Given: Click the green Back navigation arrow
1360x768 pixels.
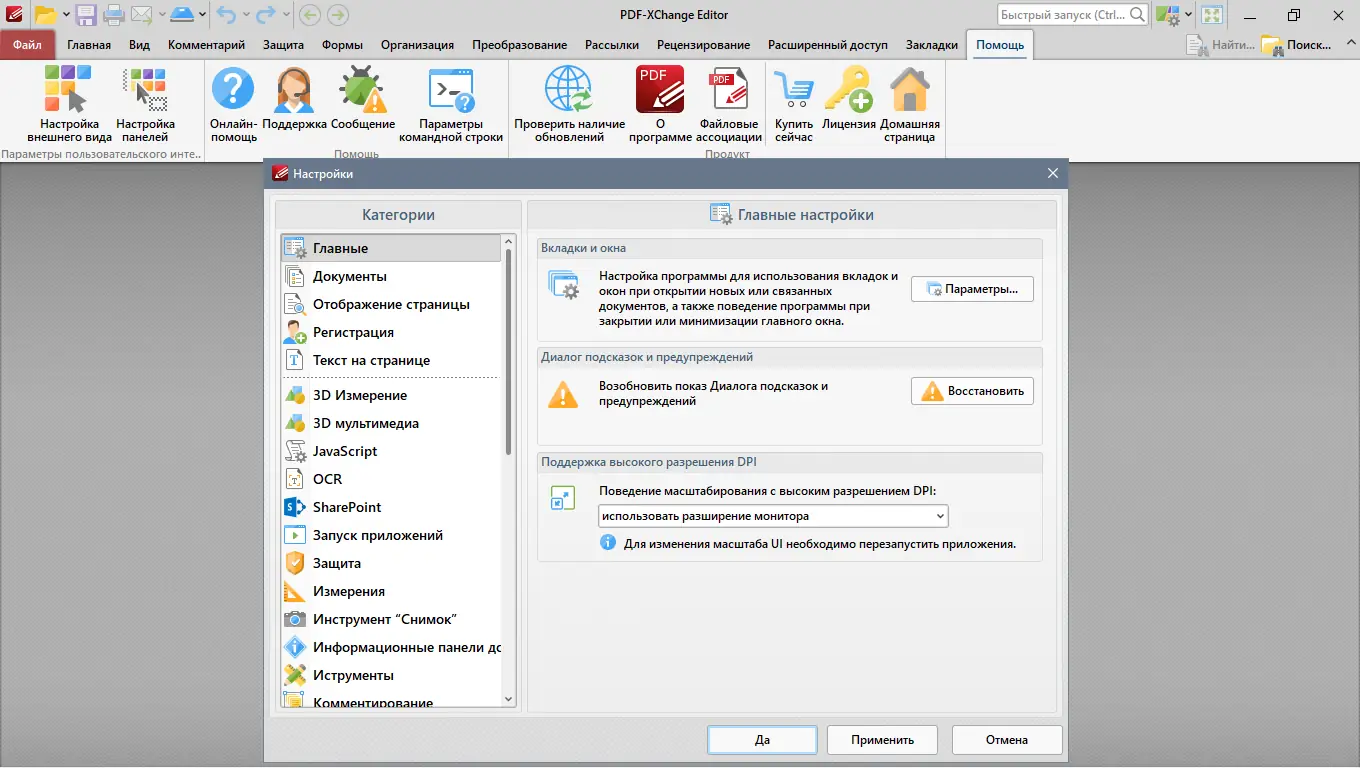Looking at the screenshot, I should 309,15.
